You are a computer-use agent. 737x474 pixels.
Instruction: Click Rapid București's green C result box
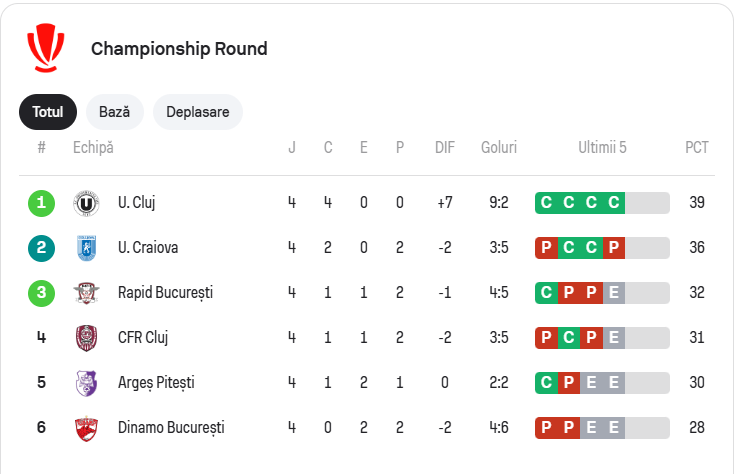click(x=546, y=293)
